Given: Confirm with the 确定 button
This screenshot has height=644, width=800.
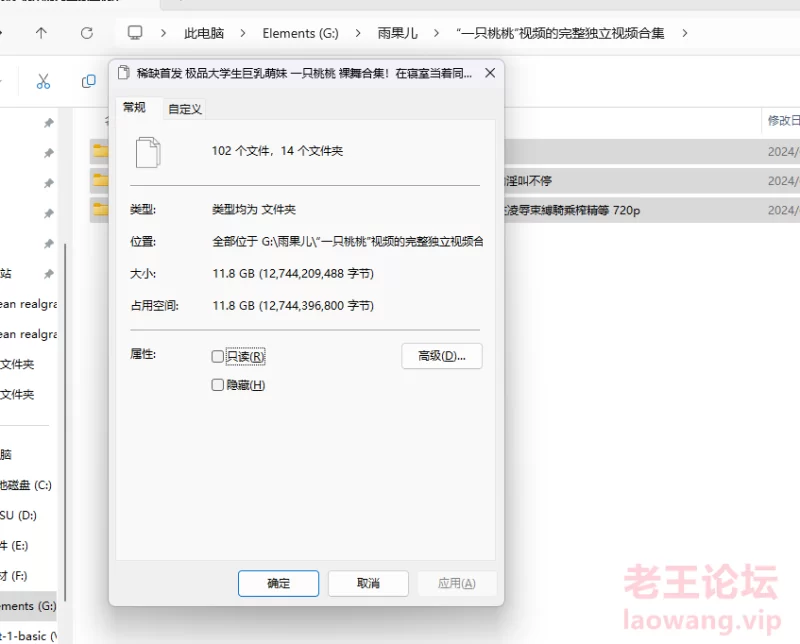Looking at the screenshot, I should pos(279,583).
